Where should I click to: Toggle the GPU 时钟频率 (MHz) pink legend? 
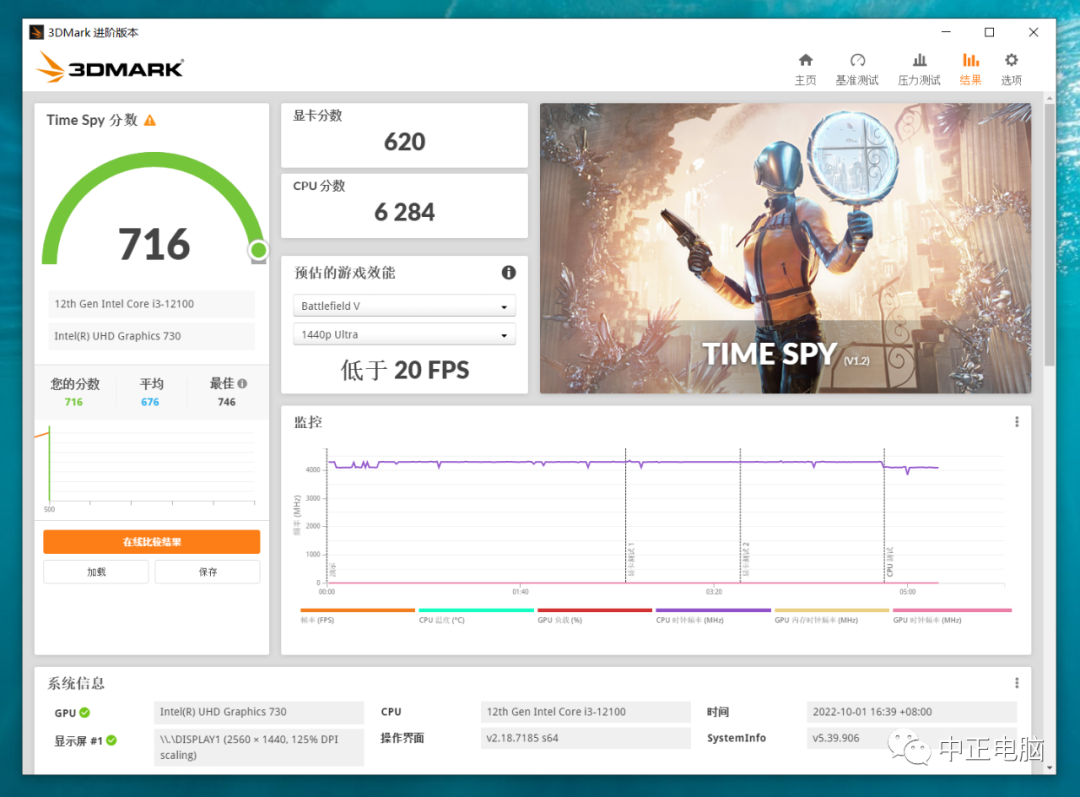point(952,616)
